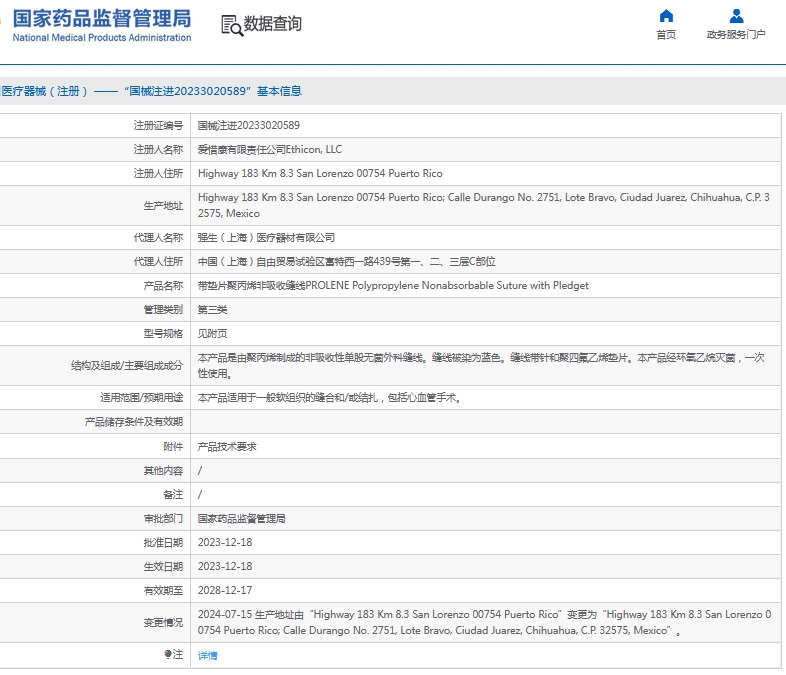Click the lightbulb icon beside 注
The width and height of the screenshot is (786, 675).
[x=168, y=654]
